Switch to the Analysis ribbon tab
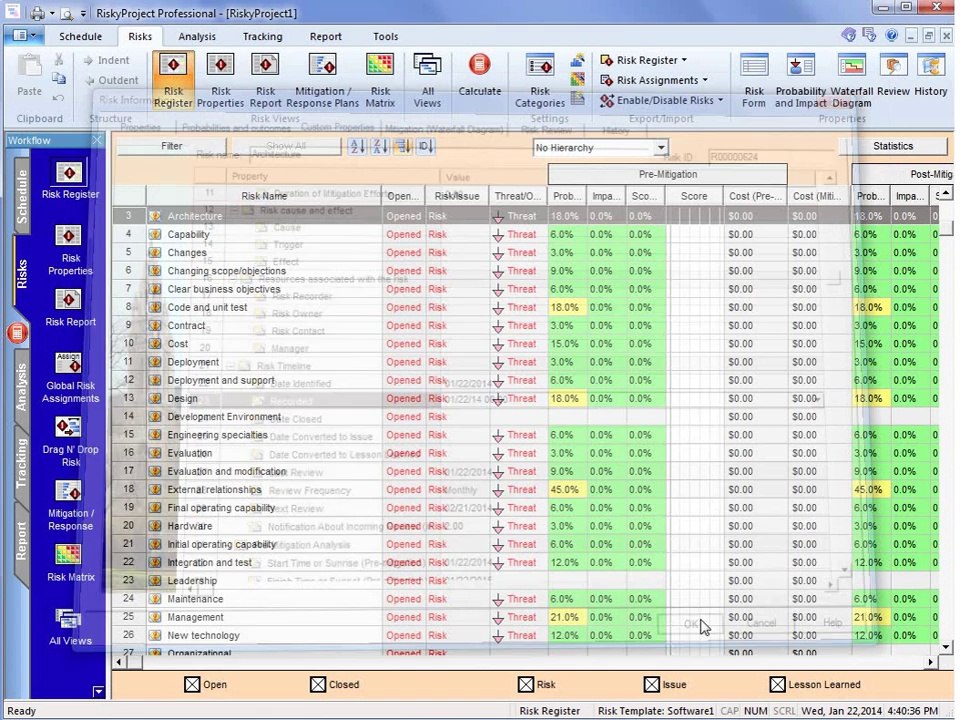This screenshot has width=960, height=720. pyautogui.click(x=197, y=36)
